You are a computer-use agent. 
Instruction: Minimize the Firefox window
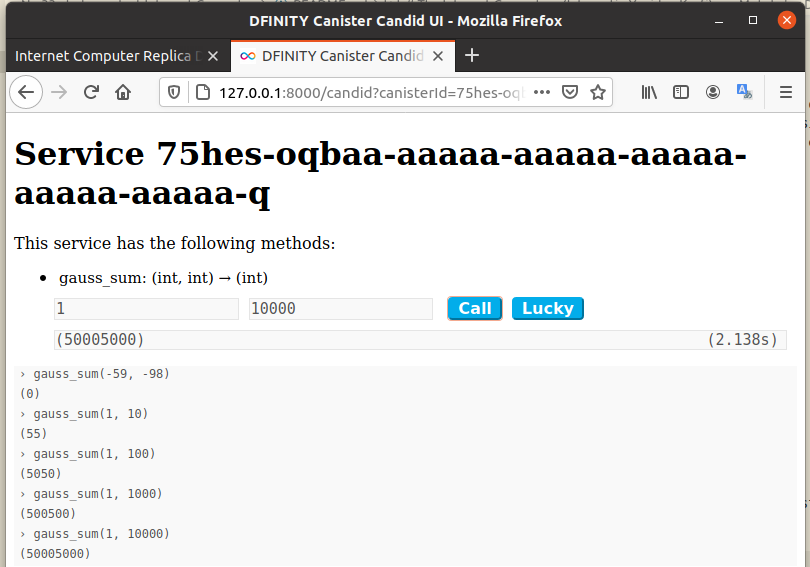click(719, 21)
